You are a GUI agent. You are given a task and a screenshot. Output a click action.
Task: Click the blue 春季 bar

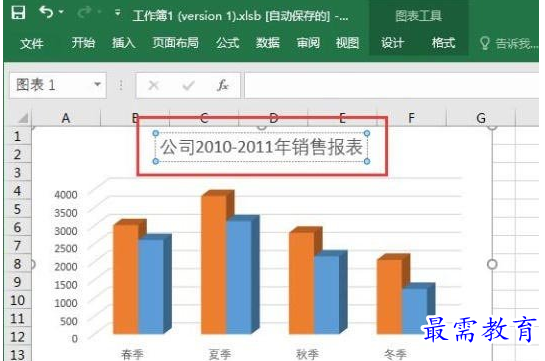pos(151,287)
